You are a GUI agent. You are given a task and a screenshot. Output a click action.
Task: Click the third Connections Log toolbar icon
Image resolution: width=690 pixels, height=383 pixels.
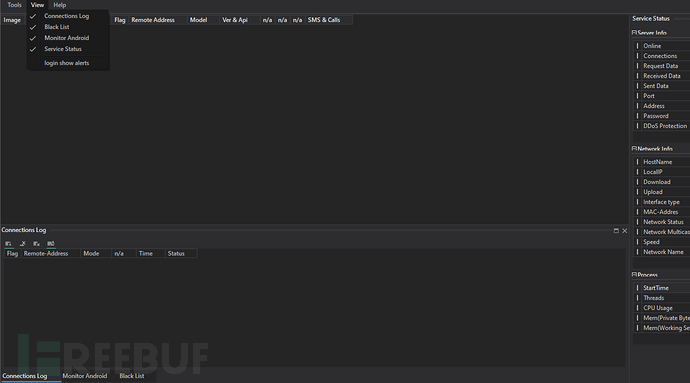pyautogui.click(x=37, y=243)
